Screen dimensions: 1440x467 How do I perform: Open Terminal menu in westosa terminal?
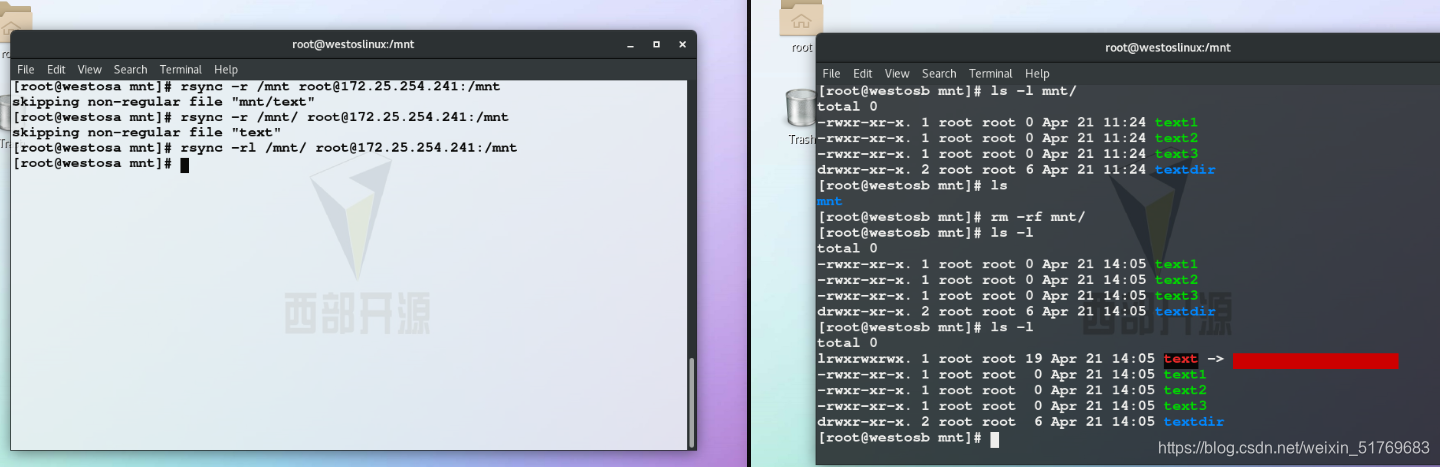181,69
